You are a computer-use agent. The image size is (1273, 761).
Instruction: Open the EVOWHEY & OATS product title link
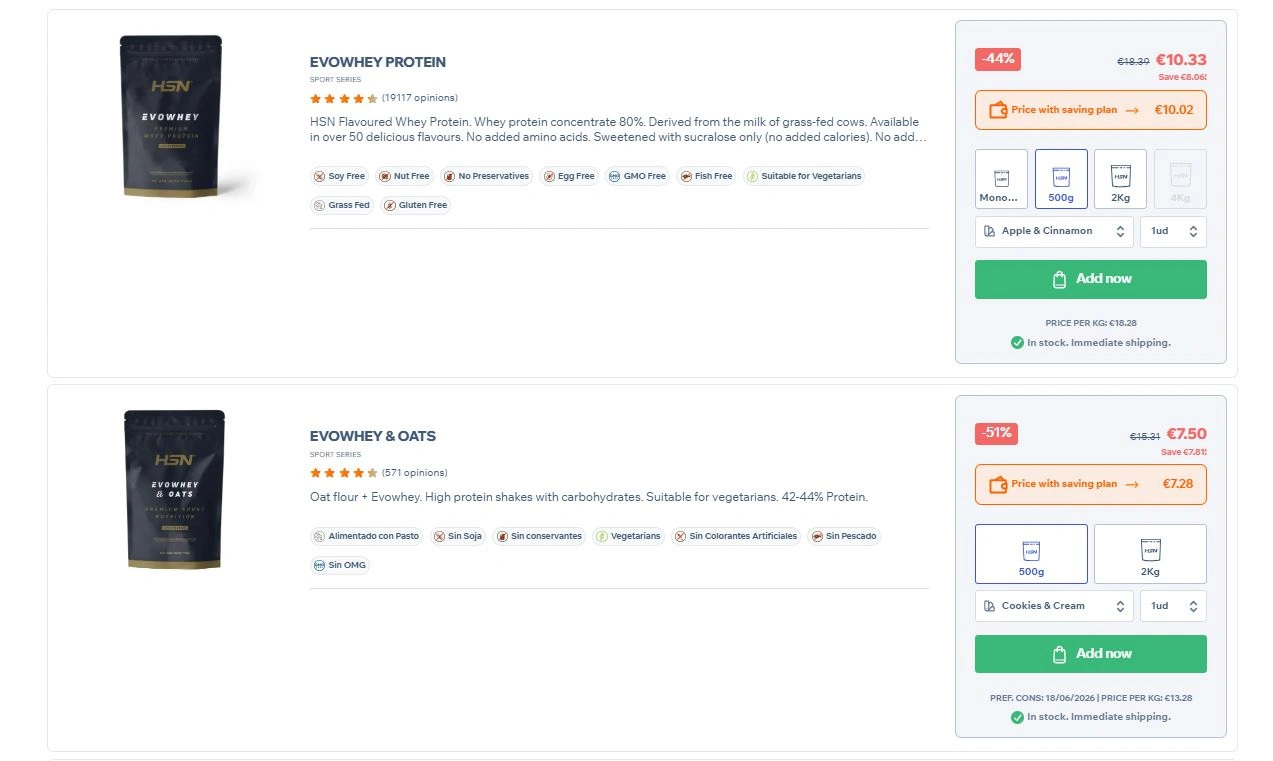tap(373, 436)
